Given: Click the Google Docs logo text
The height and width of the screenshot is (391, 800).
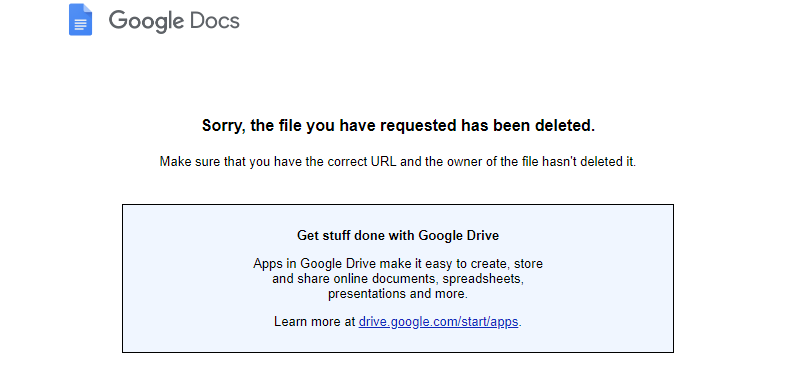Looking at the screenshot, I should click(174, 21).
